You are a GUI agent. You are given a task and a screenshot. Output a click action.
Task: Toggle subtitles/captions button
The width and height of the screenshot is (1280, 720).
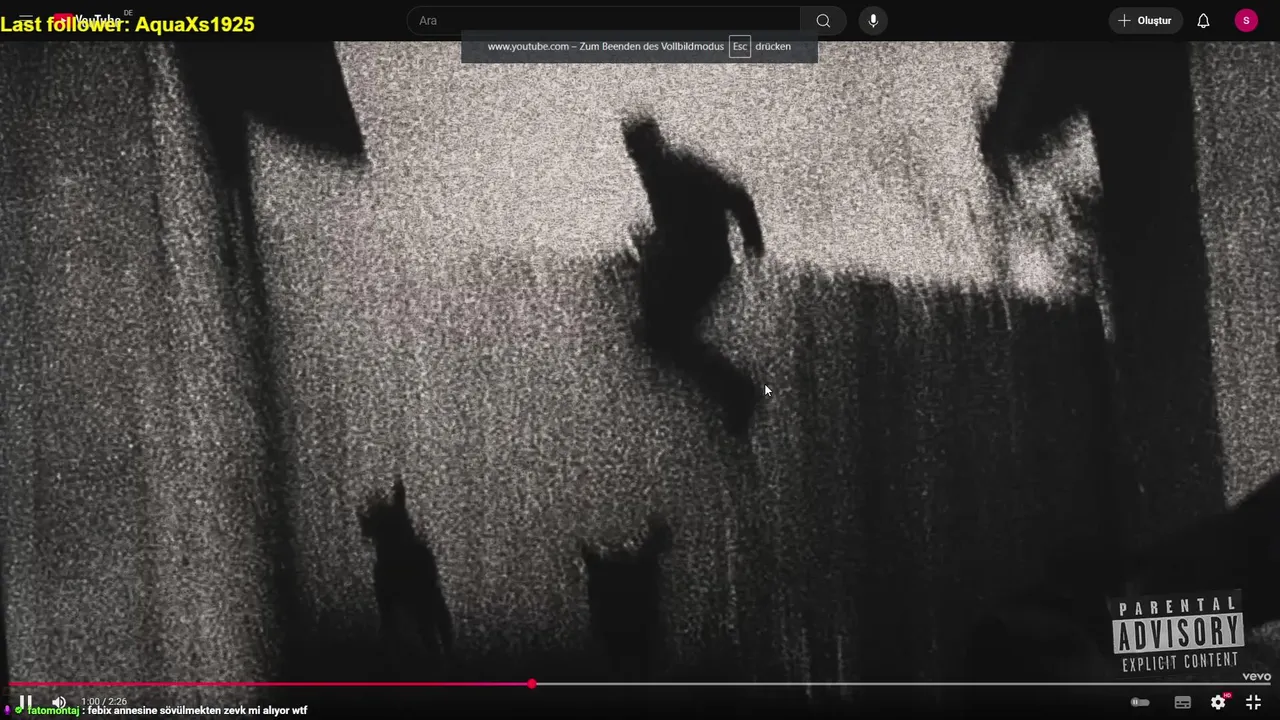[x=1183, y=702]
